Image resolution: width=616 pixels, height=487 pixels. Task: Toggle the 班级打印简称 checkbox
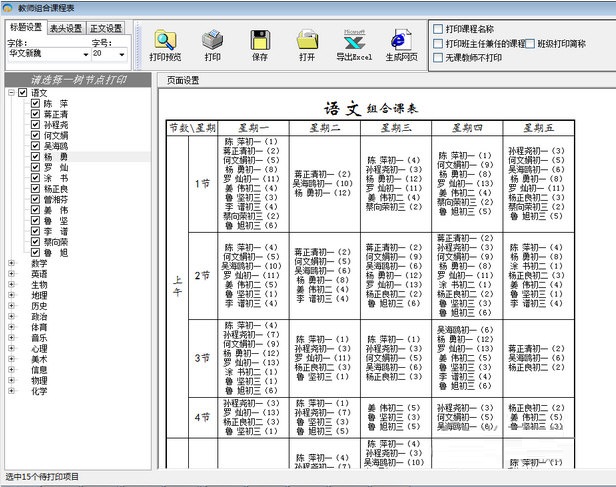click(528, 44)
